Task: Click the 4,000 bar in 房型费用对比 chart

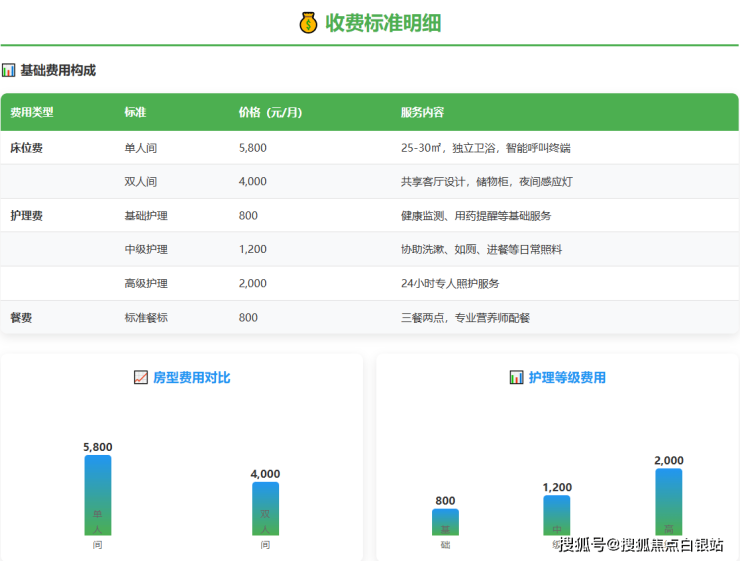Action: (x=265, y=508)
